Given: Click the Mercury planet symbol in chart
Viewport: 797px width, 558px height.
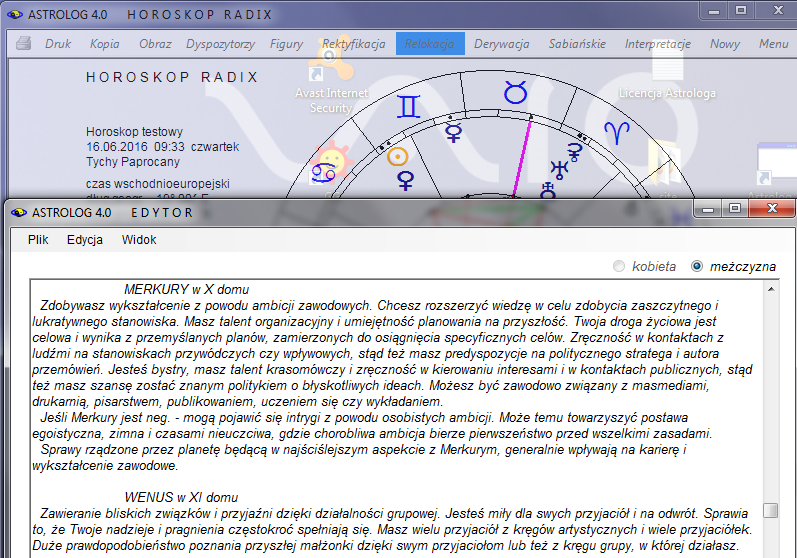Looking at the screenshot, I should coord(453,132).
